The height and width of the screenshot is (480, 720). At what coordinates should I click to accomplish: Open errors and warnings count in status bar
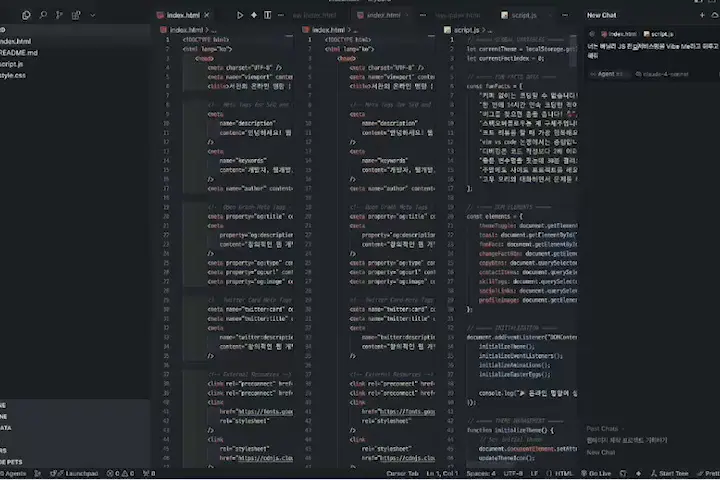[x=120, y=474]
